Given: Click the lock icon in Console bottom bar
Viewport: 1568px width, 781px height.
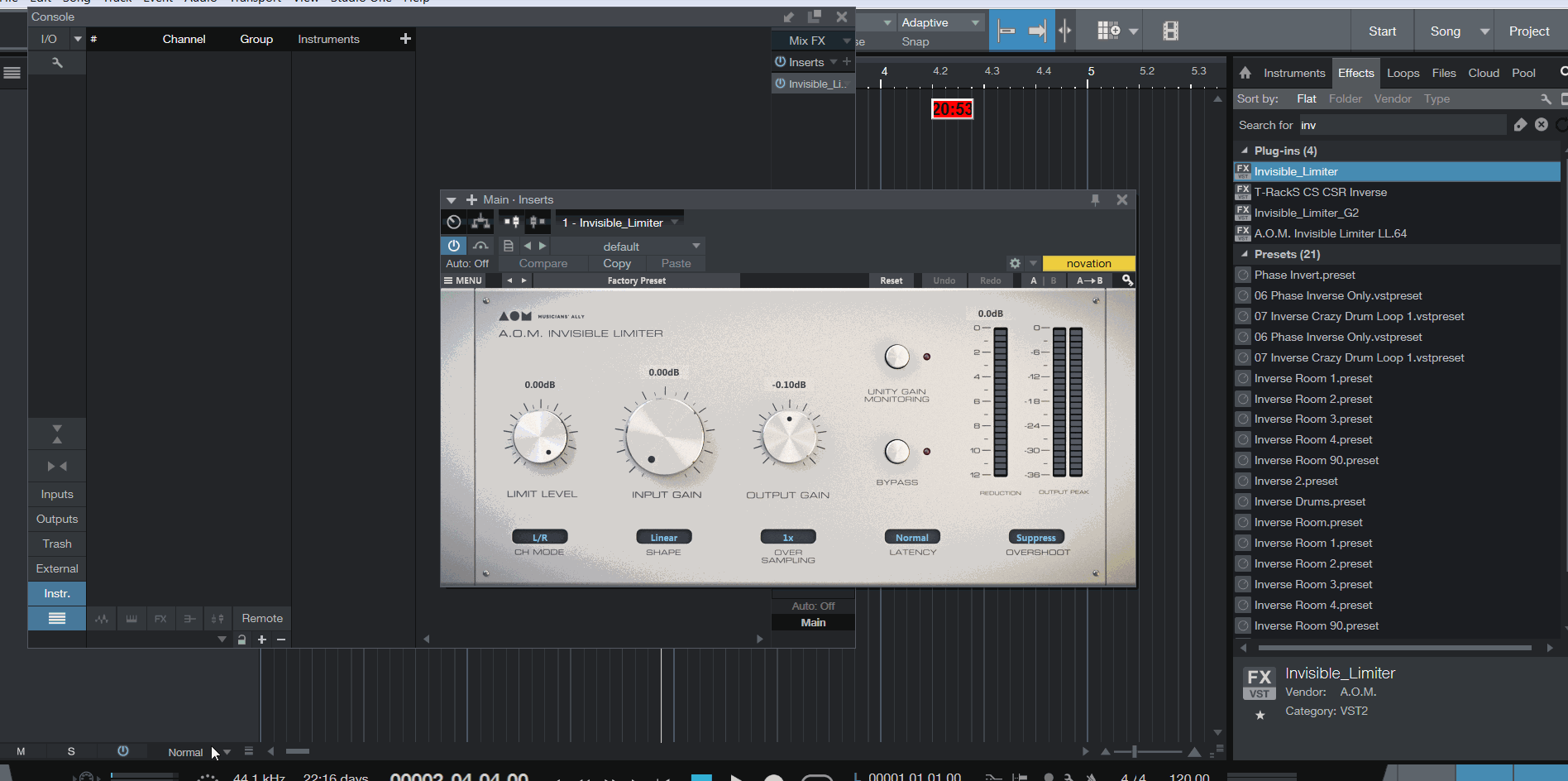Looking at the screenshot, I should pos(241,640).
